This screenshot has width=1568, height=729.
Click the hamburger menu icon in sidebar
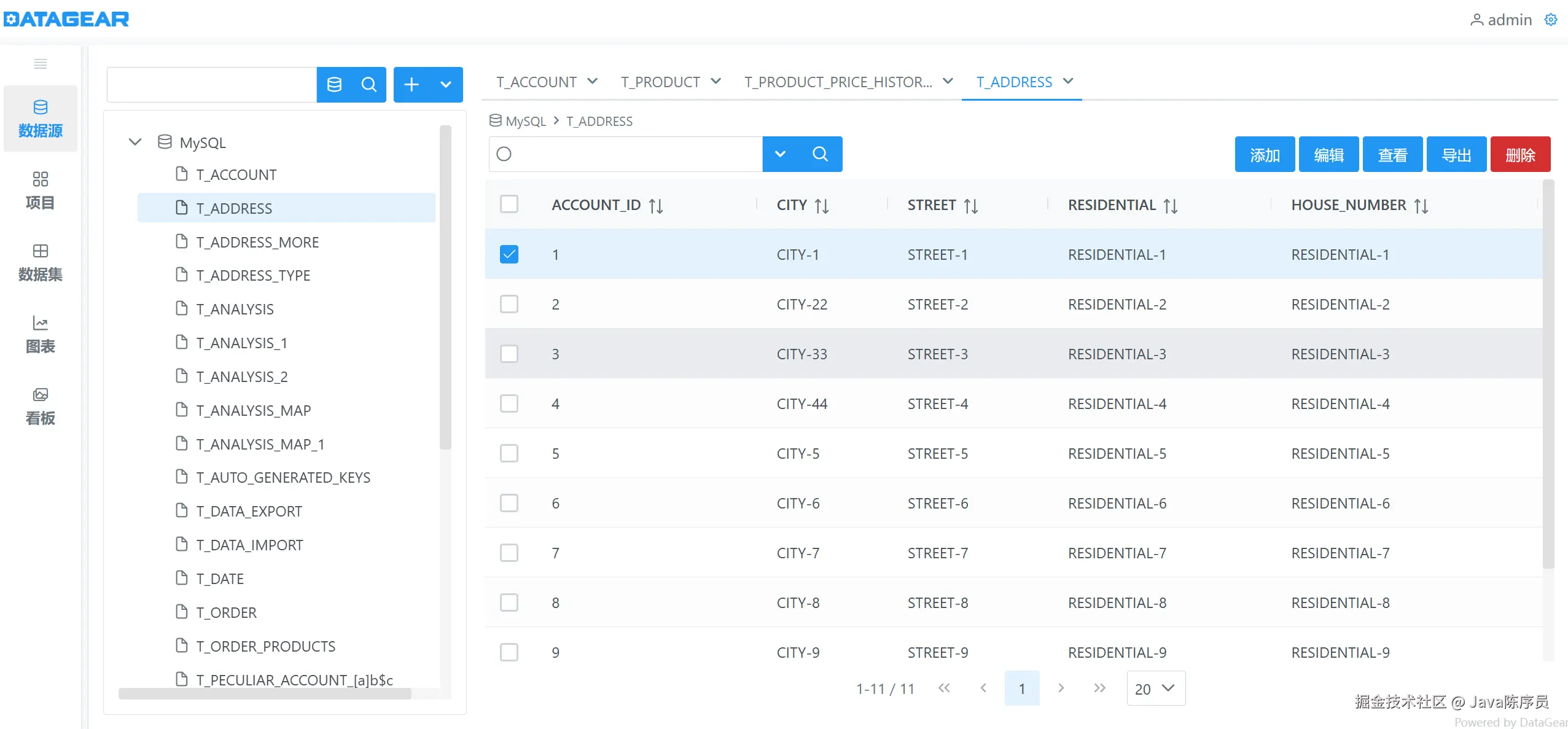click(x=41, y=64)
